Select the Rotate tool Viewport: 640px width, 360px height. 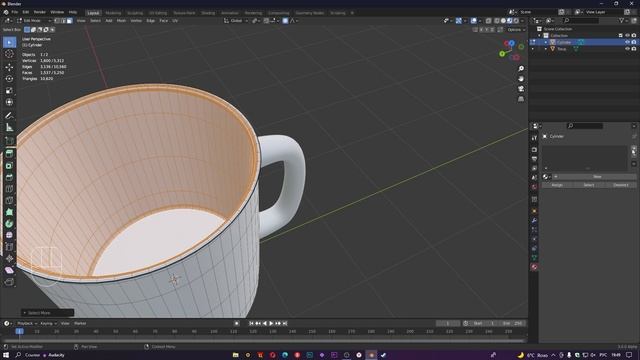[9, 78]
